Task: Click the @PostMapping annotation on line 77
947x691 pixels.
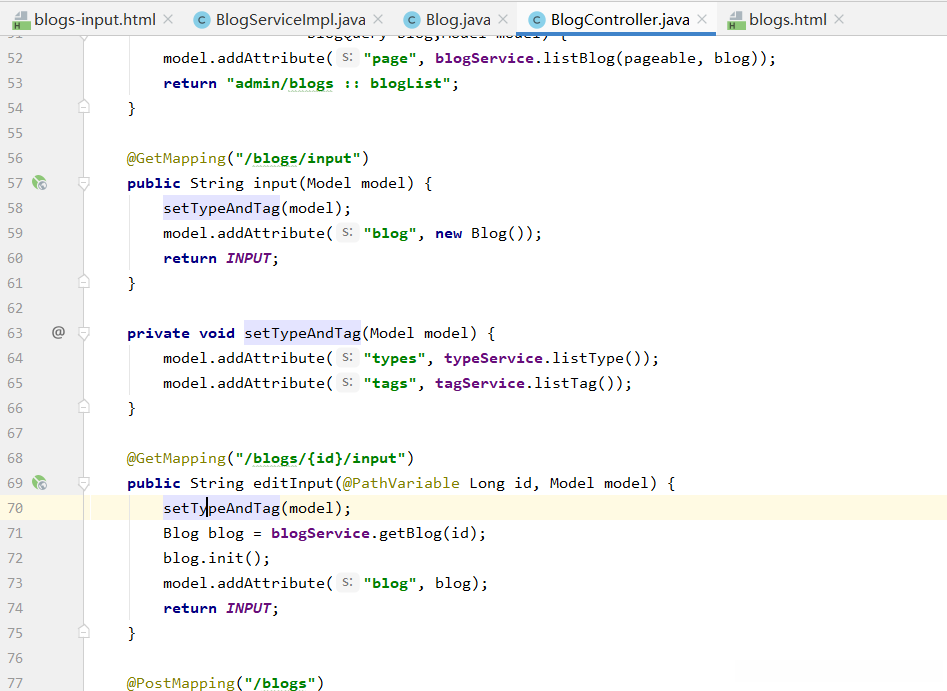Action: [180, 683]
